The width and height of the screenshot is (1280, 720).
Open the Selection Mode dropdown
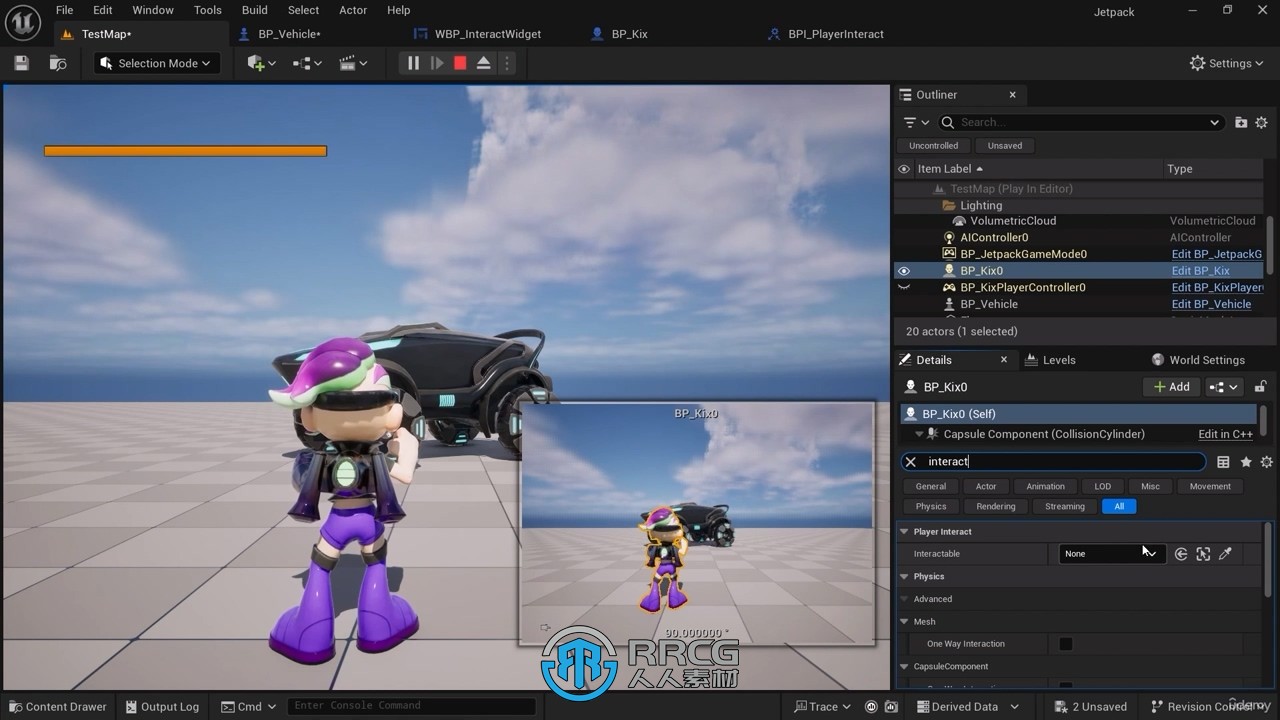click(157, 63)
